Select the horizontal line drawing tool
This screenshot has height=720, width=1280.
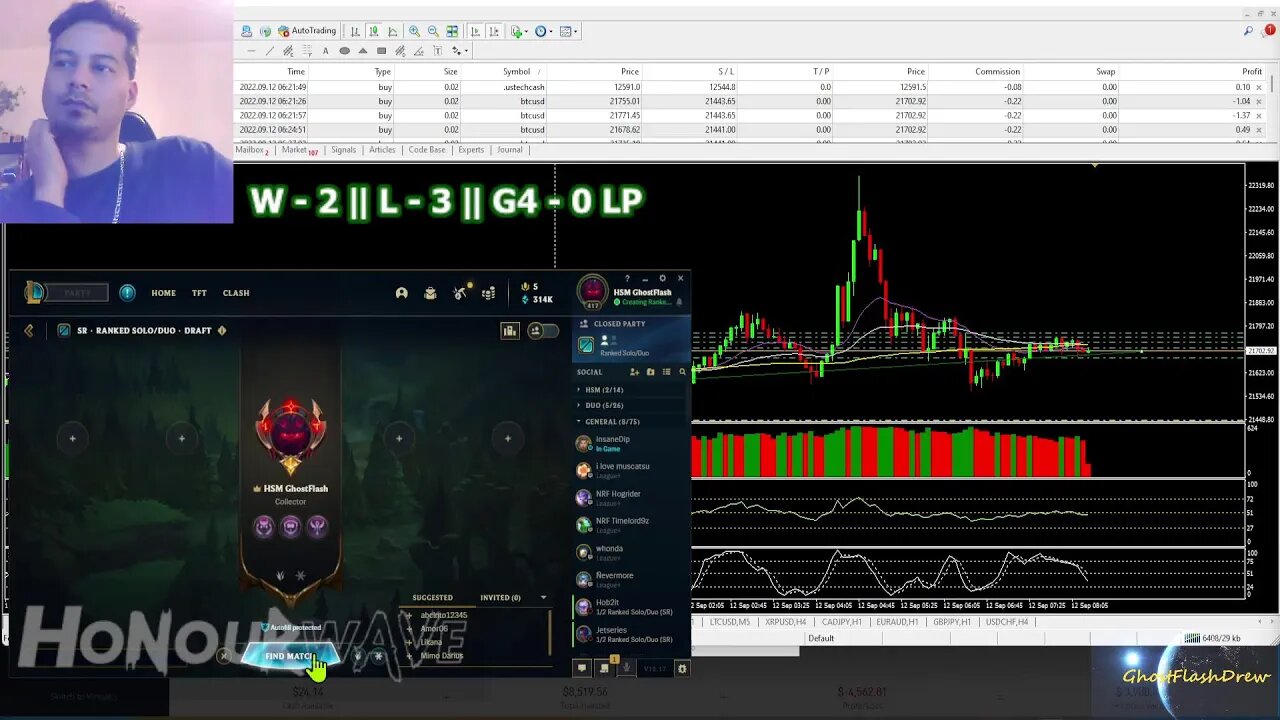click(x=251, y=51)
